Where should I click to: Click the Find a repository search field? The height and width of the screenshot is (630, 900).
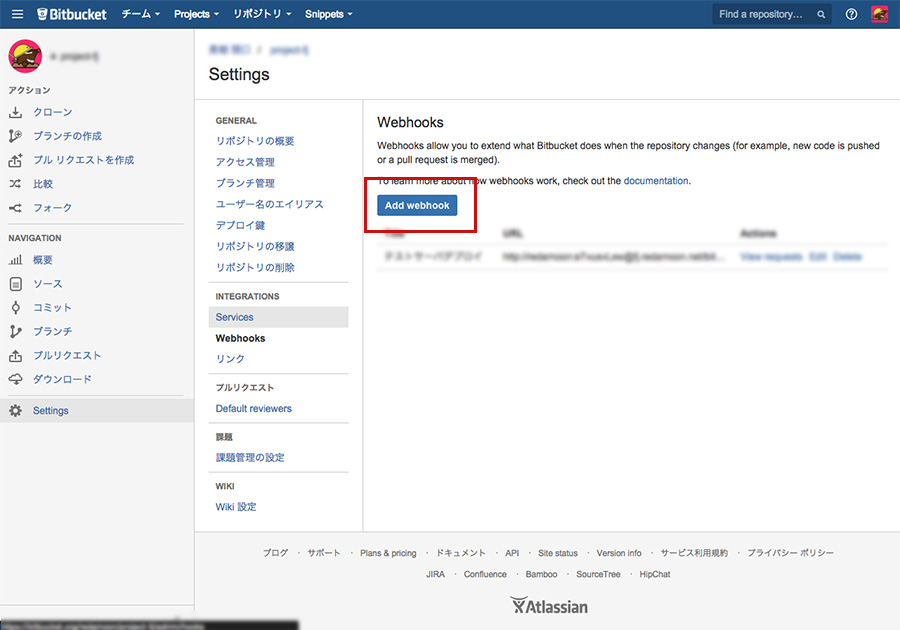tap(763, 14)
